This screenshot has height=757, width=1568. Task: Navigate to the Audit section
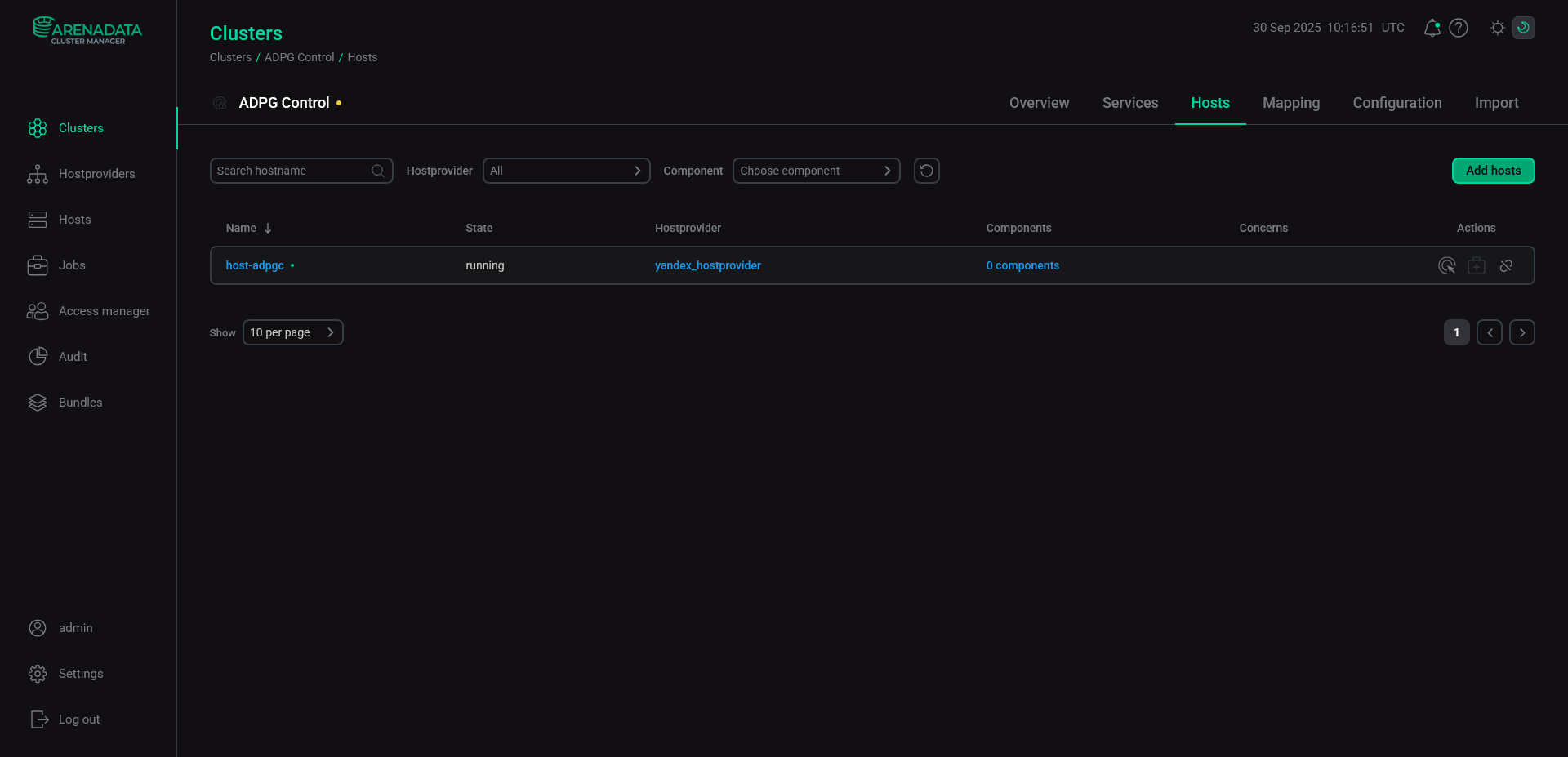coord(72,356)
